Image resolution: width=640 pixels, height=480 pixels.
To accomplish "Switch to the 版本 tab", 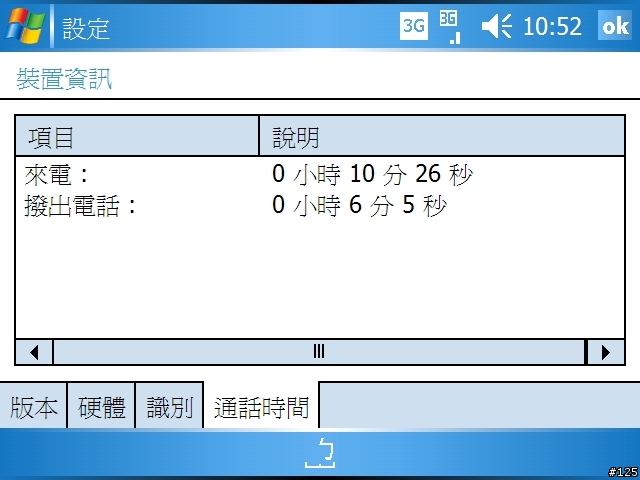I will 33,405.
